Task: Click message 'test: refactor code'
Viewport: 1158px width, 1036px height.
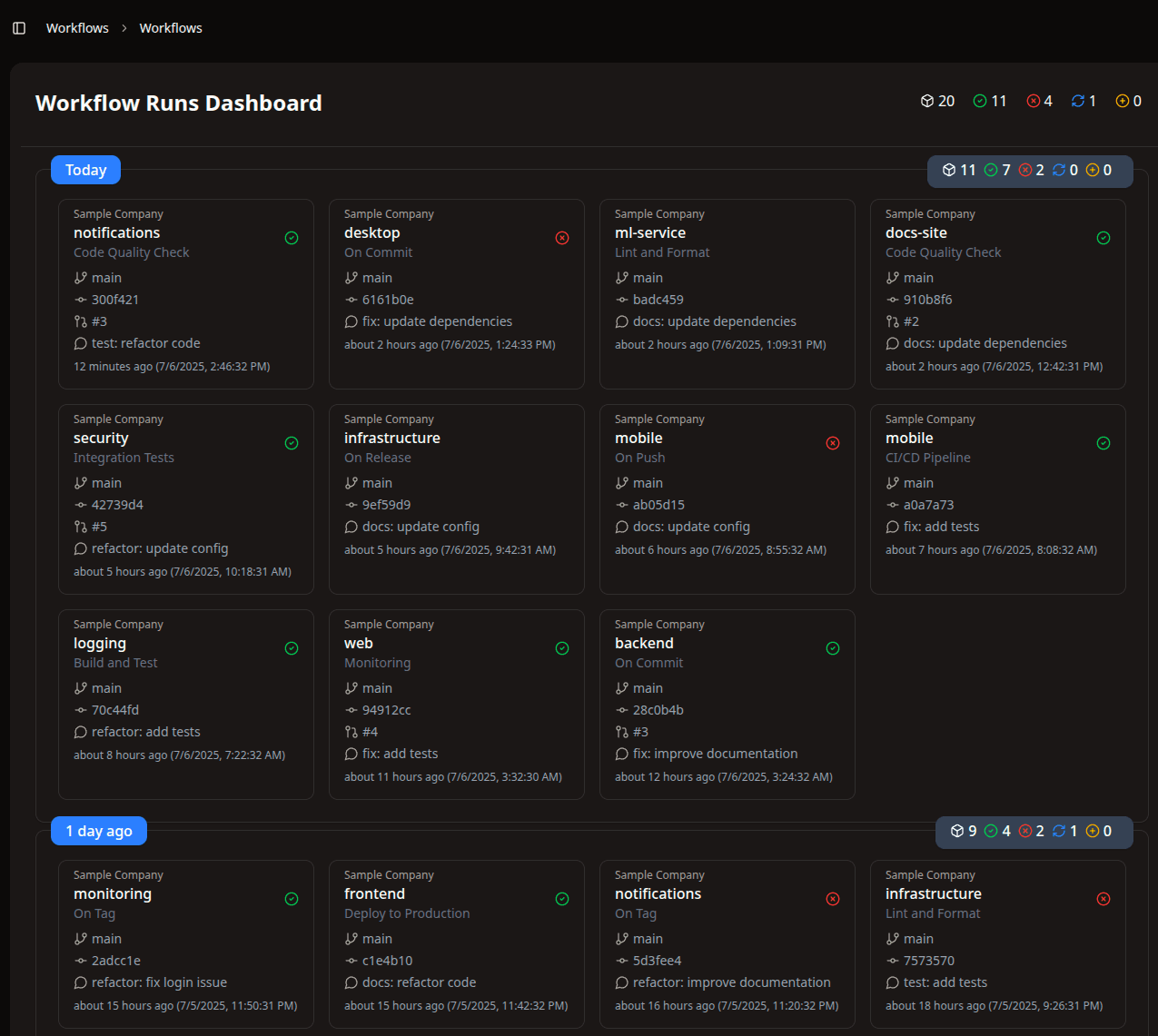Action: (x=146, y=343)
